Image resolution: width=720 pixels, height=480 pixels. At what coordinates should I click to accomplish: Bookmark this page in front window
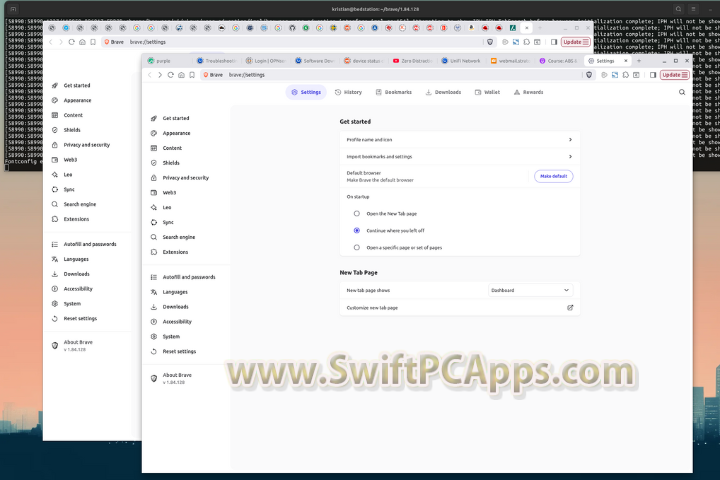click(192, 75)
